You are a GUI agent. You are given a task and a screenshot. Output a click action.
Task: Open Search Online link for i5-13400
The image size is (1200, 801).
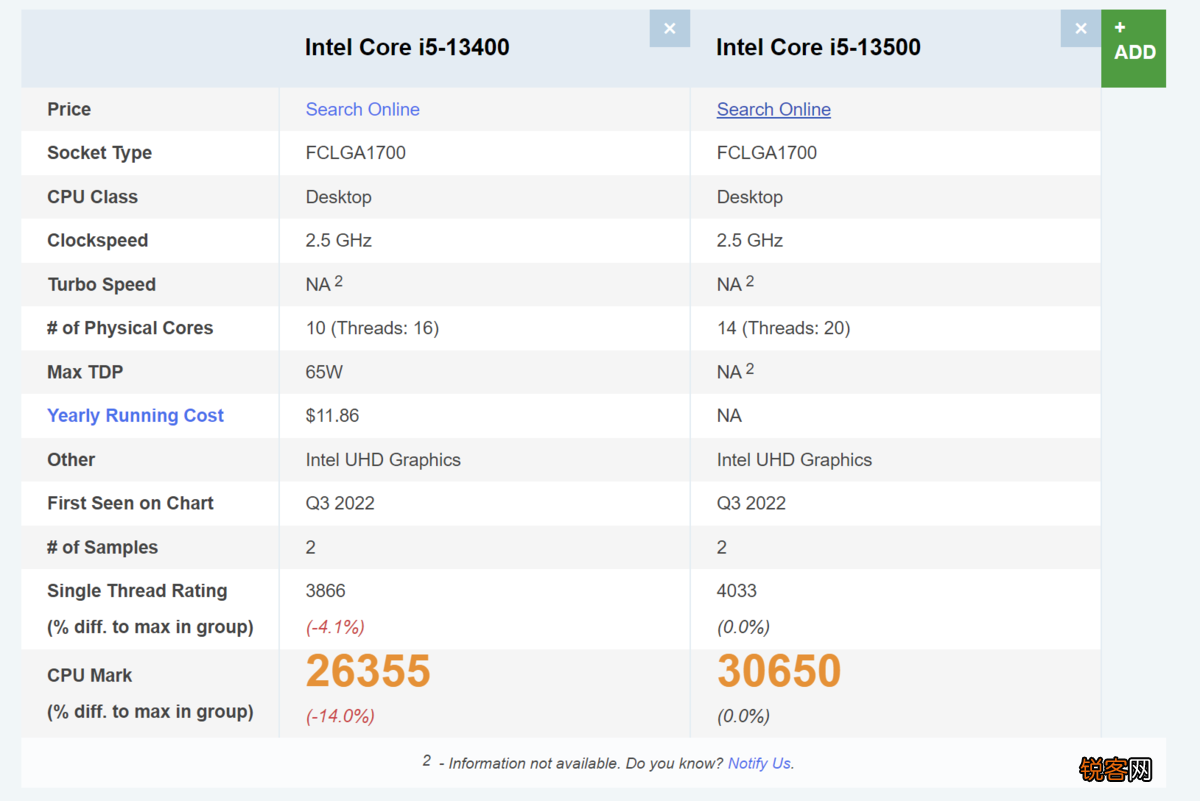pos(362,109)
